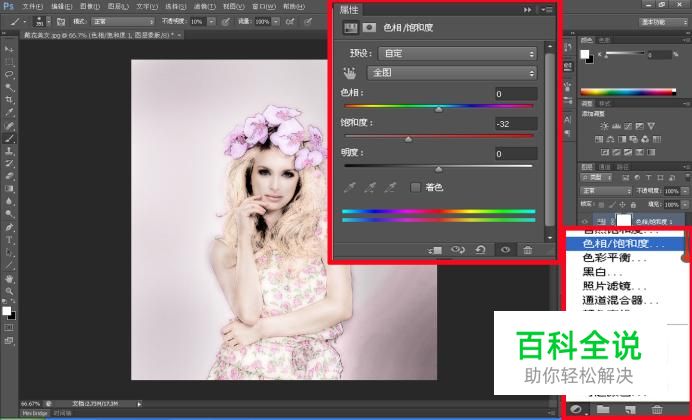Choose Hue/Saturation from adjustment menu
The width and height of the screenshot is (692, 420).
[625, 244]
